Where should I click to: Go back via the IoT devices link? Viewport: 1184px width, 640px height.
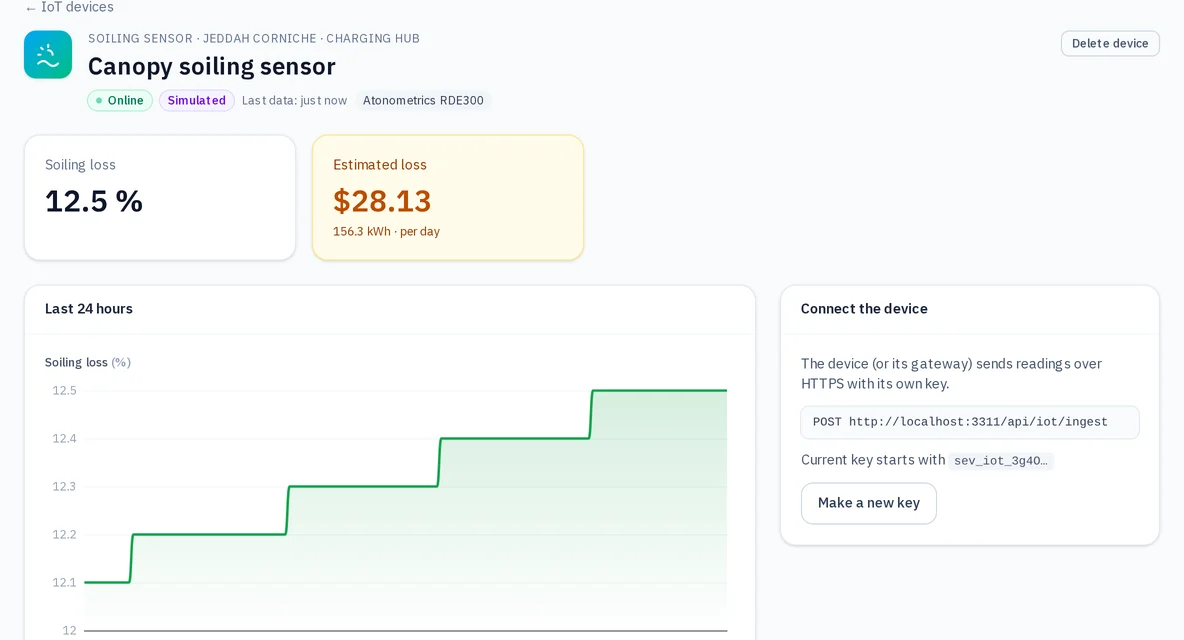pos(69,7)
